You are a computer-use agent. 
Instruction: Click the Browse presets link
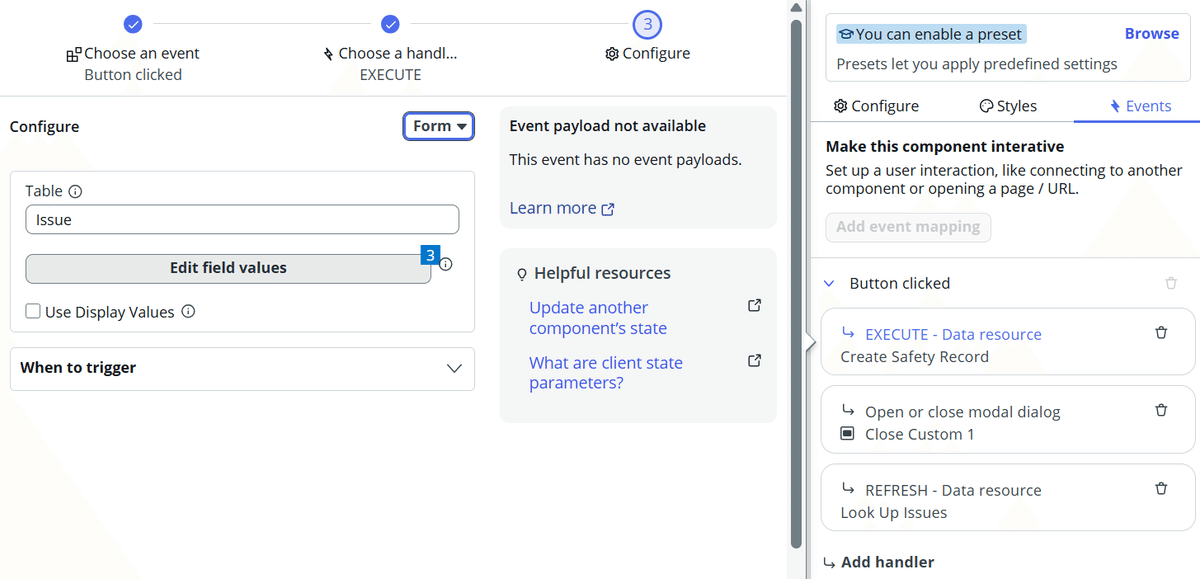coord(1151,33)
